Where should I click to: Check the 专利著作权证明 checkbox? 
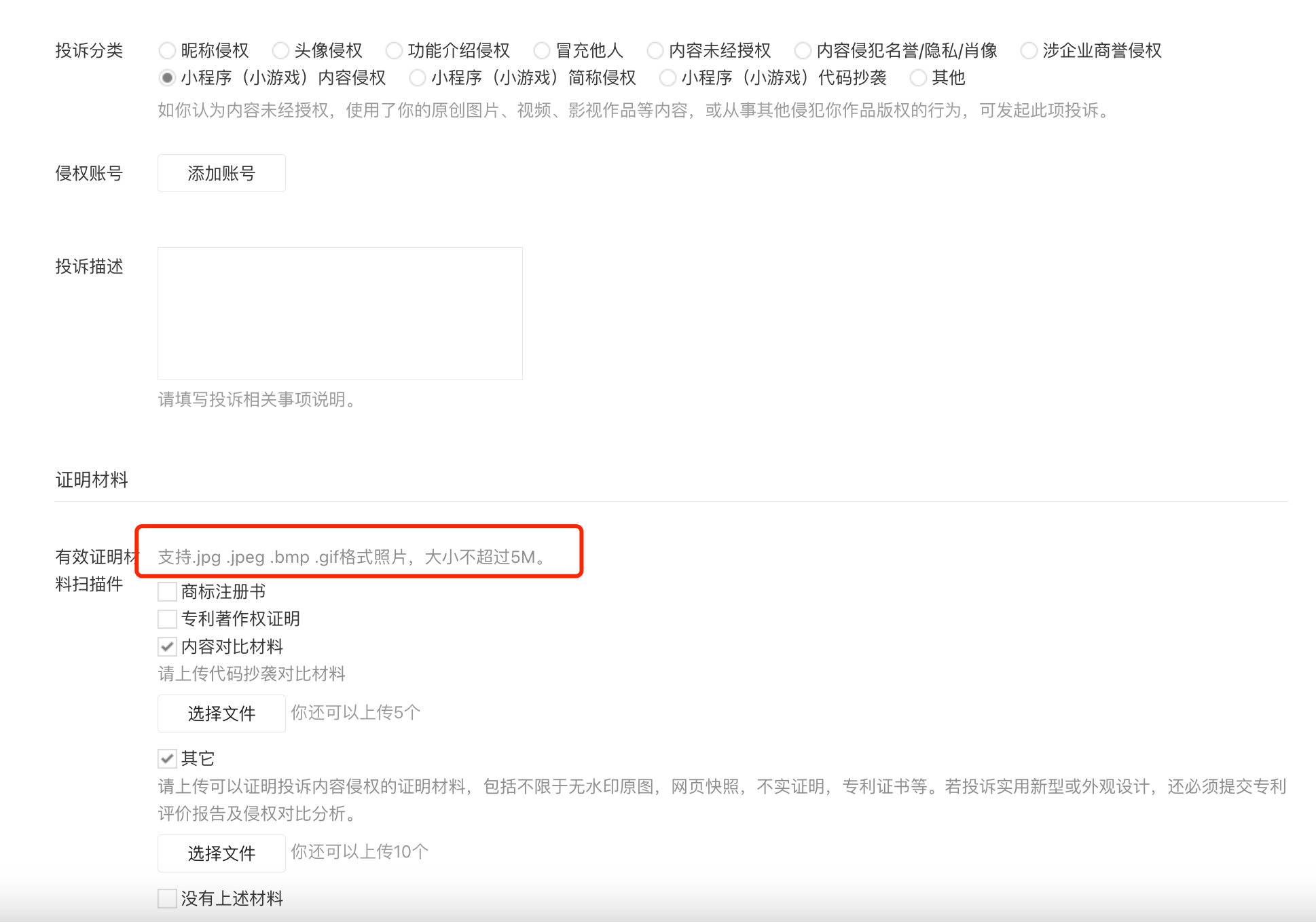click(x=167, y=619)
